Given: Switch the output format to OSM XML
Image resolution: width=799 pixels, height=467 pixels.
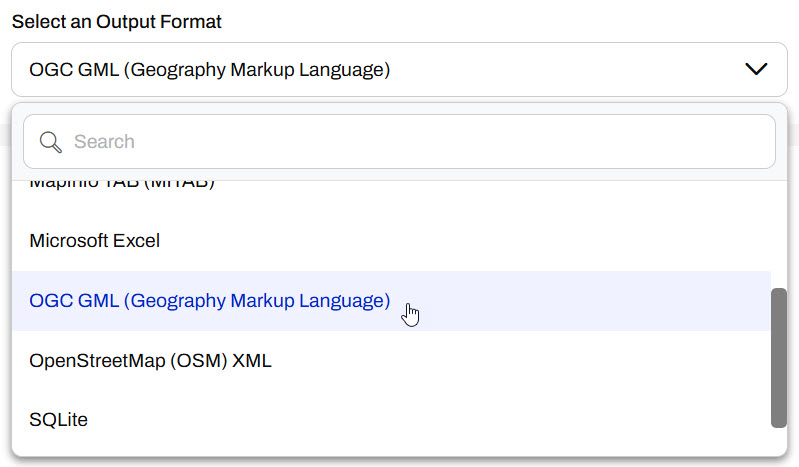Looking at the screenshot, I should point(151,361).
